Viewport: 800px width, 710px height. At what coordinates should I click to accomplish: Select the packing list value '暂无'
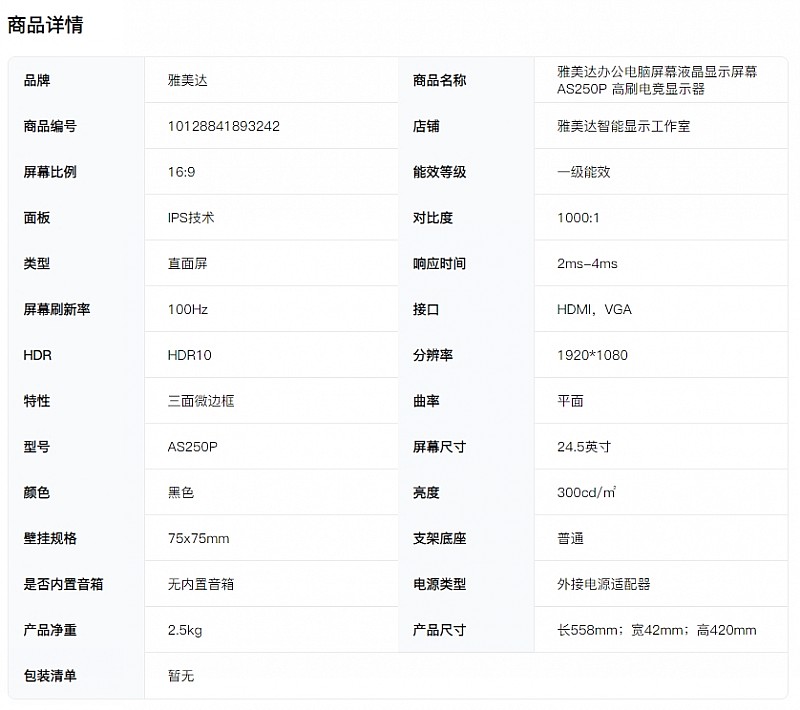click(x=181, y=676)
